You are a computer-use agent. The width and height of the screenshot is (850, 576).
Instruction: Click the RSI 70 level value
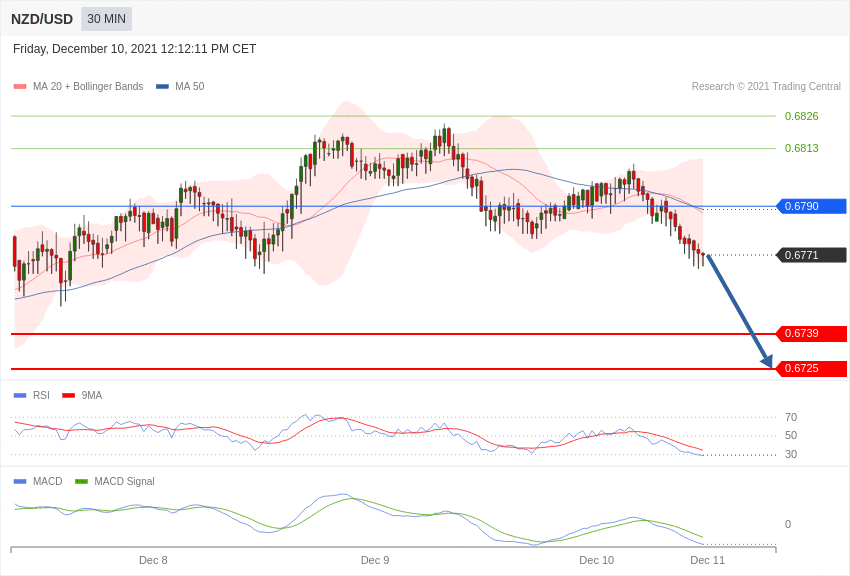pyautogui.click(x=791, y=417)
